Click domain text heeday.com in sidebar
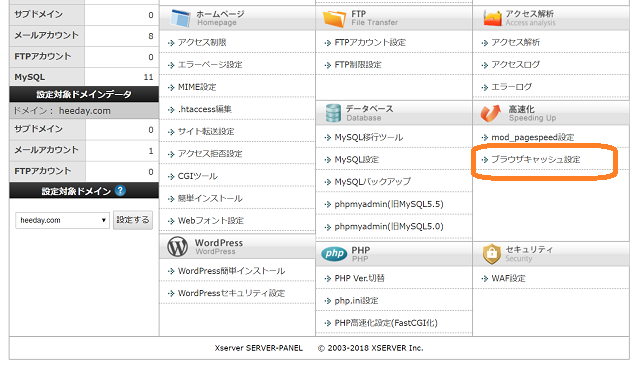 click(84, 111)
